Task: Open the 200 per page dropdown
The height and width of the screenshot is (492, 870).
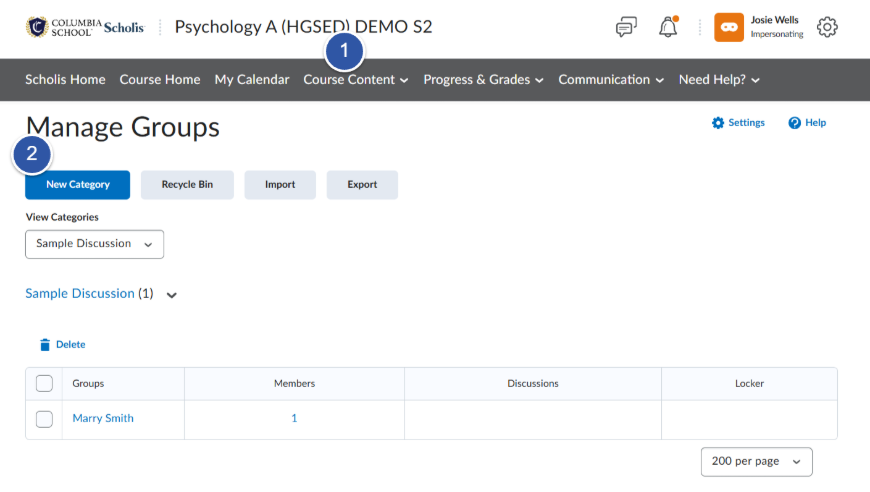Action: 756,461
